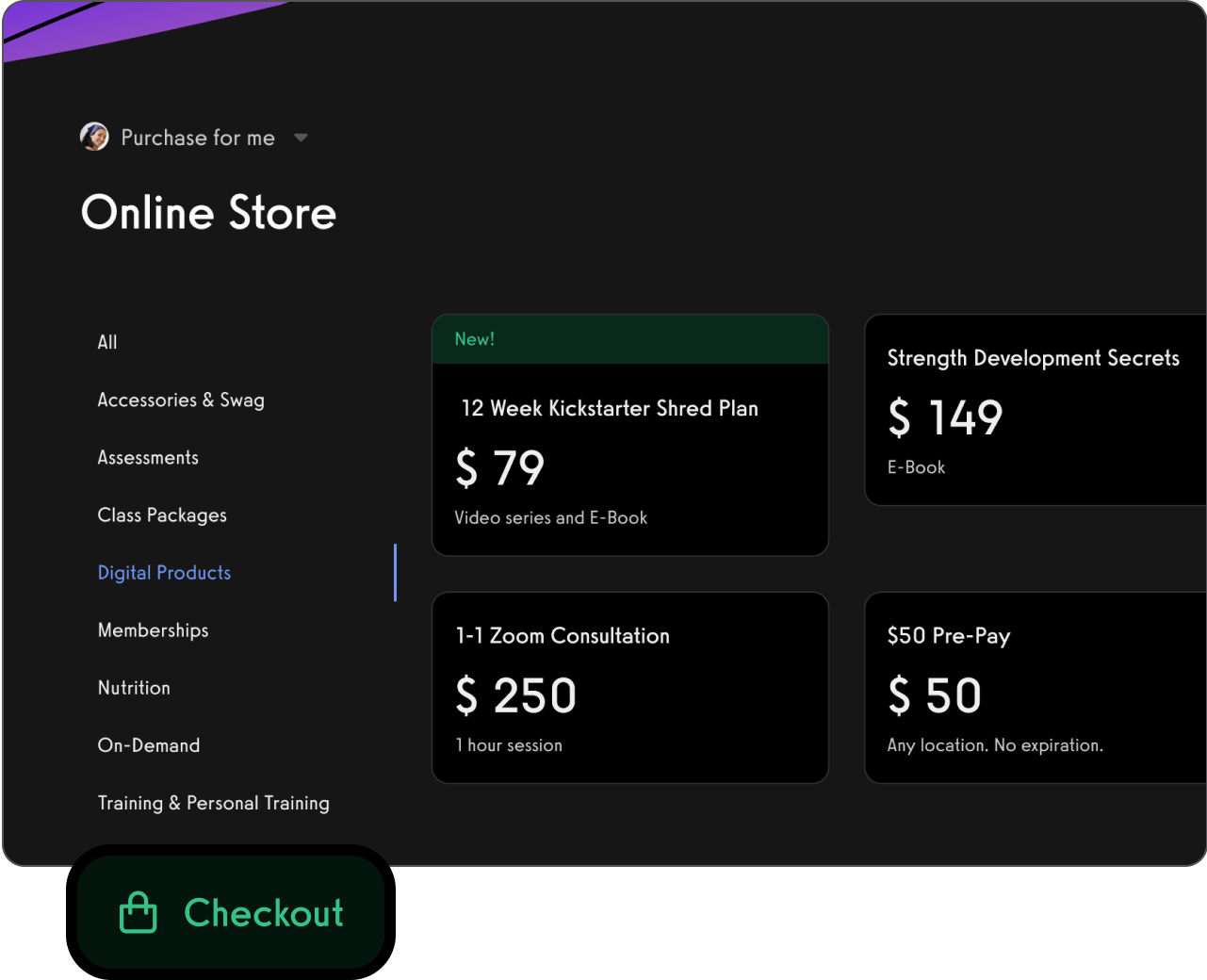
Task: Choose the Digital Products category
Action: (164, 572)
